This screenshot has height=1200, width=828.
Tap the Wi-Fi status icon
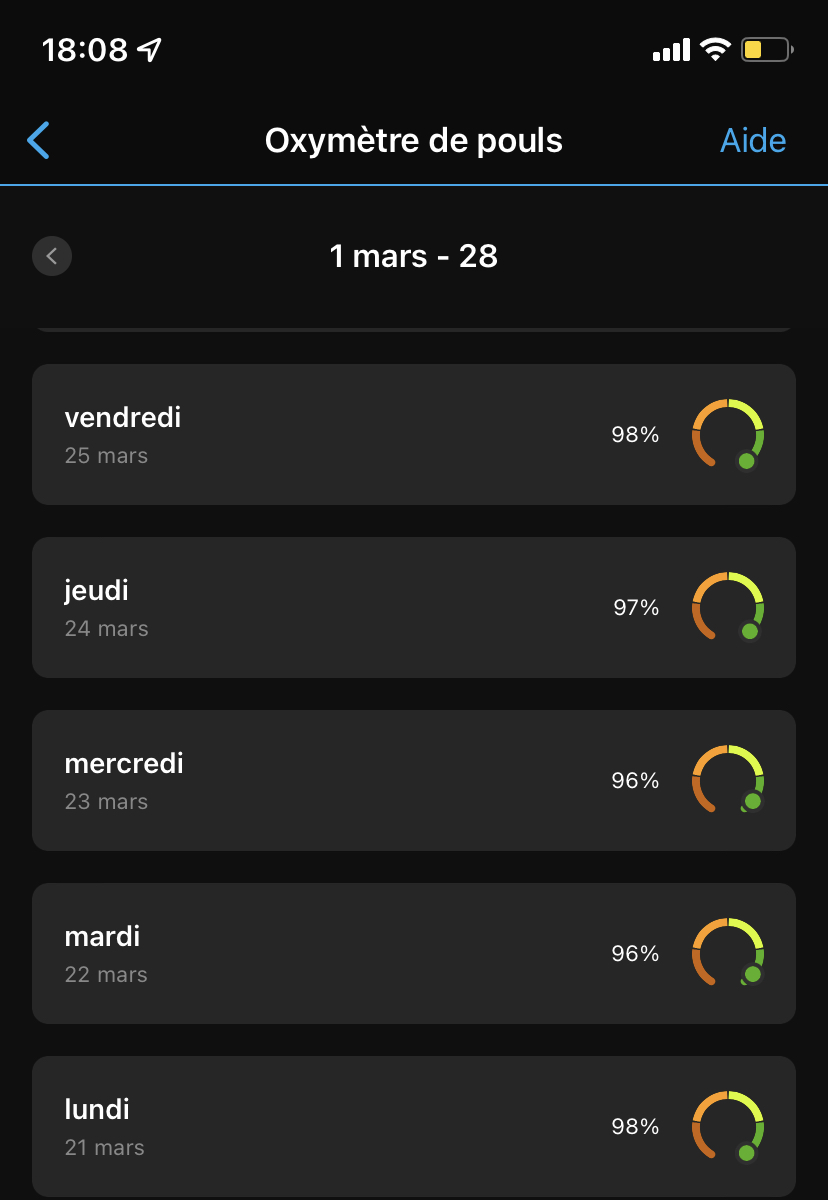pyautogui.click(x=715, y=49)
